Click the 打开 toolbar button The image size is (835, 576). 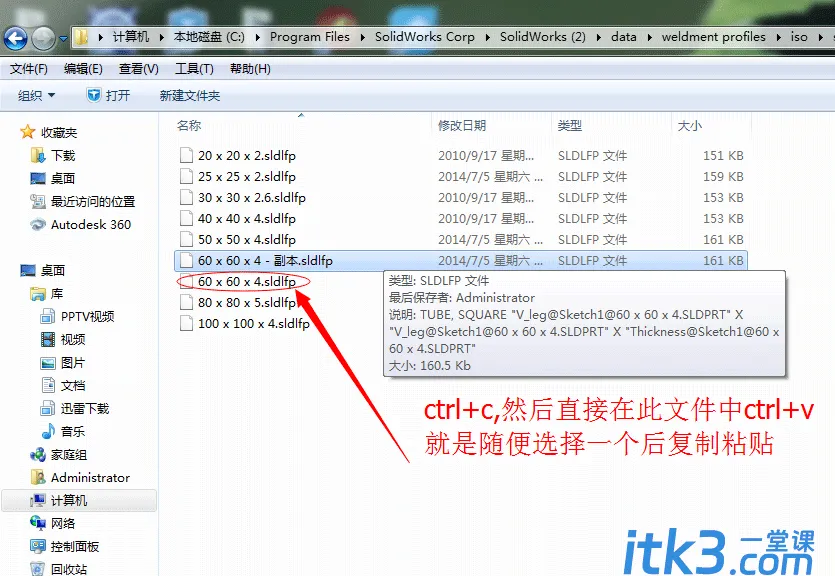(109, 95)
